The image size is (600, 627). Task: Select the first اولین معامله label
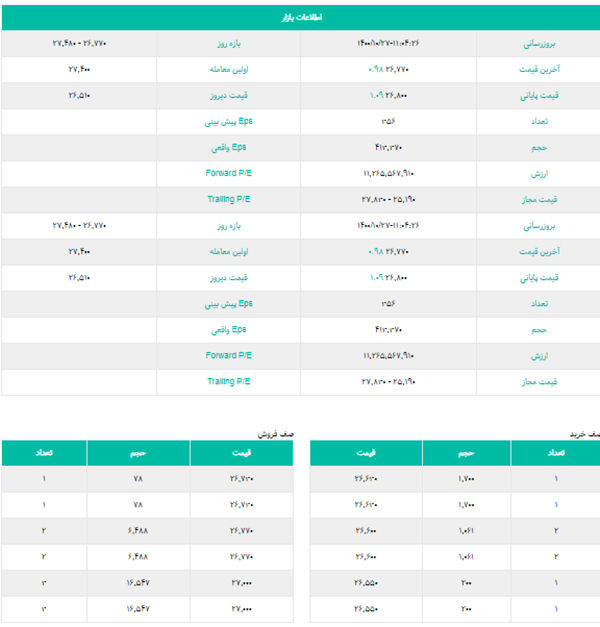229,70
